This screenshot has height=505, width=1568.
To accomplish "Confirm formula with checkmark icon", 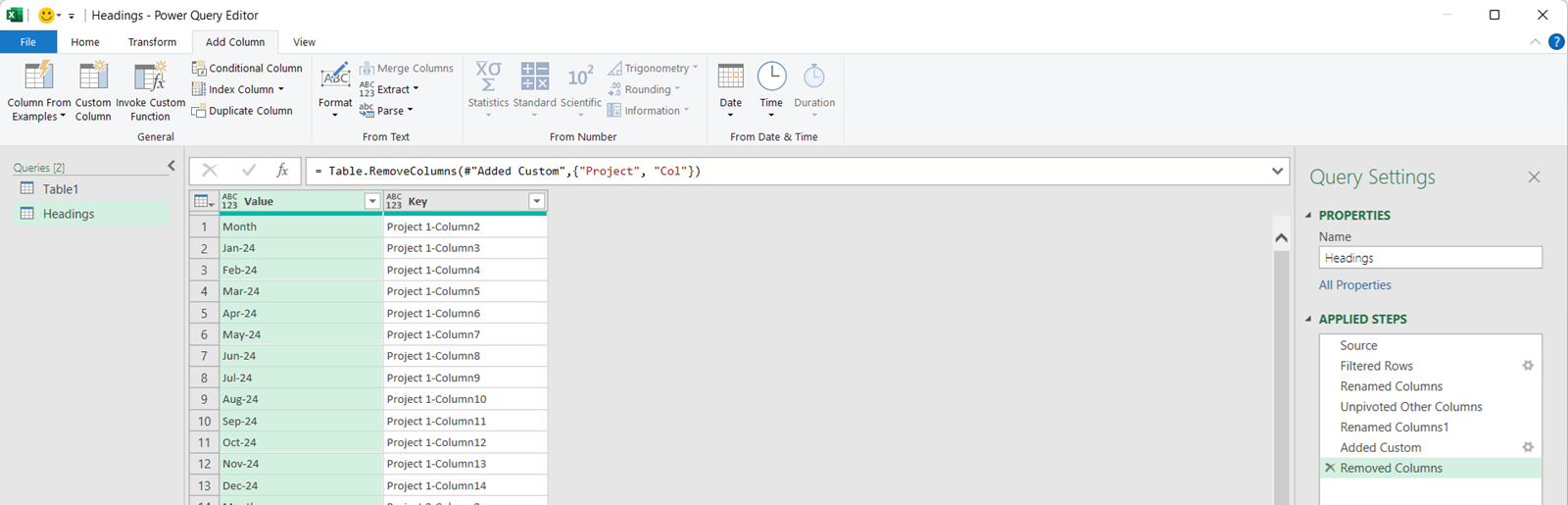I will pos(249,171).
